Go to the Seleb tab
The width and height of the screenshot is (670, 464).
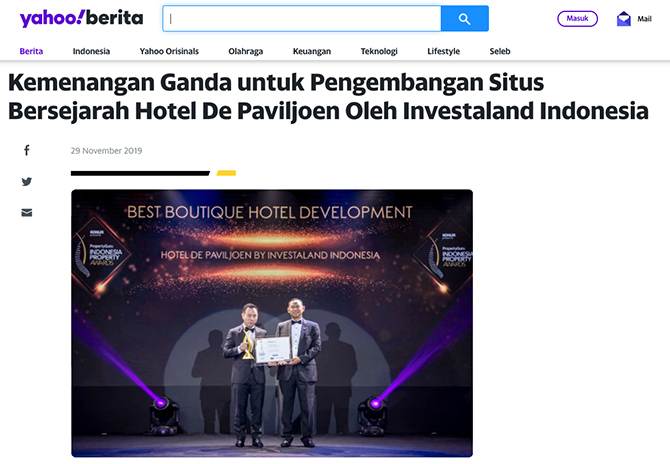(x=500, y=51)
